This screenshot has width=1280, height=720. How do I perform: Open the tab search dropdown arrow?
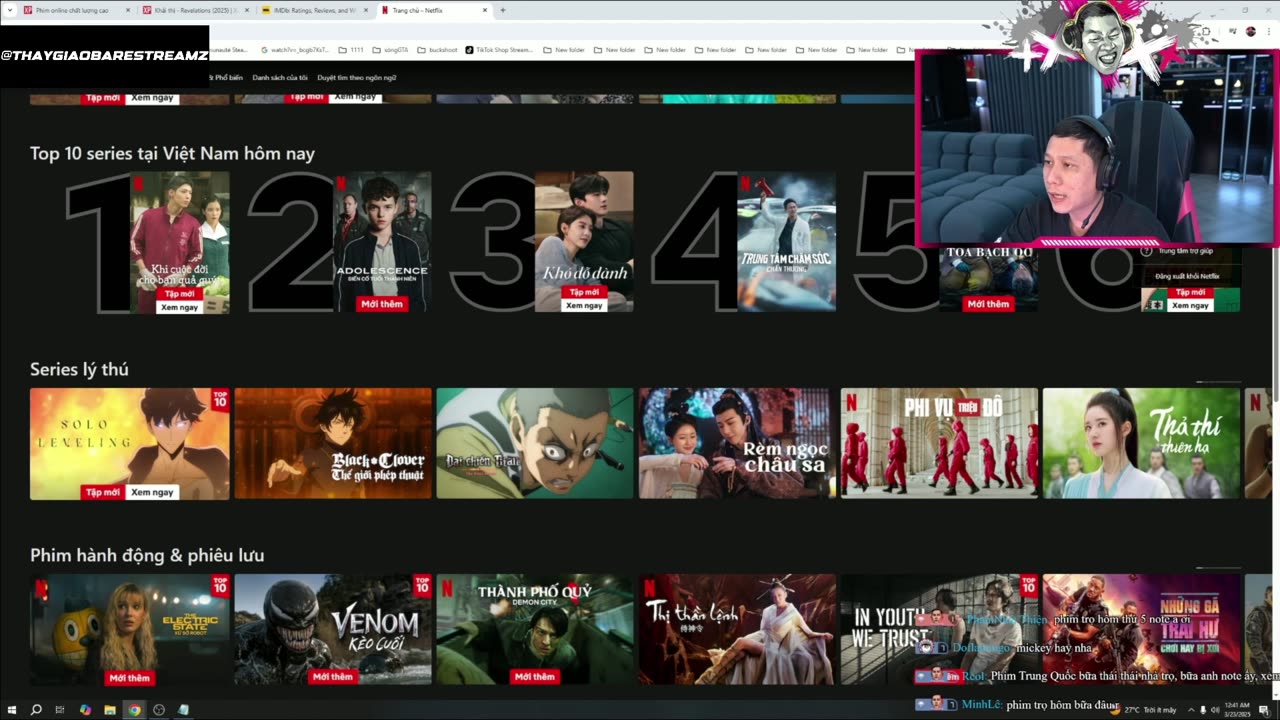[x=11, y=10]
